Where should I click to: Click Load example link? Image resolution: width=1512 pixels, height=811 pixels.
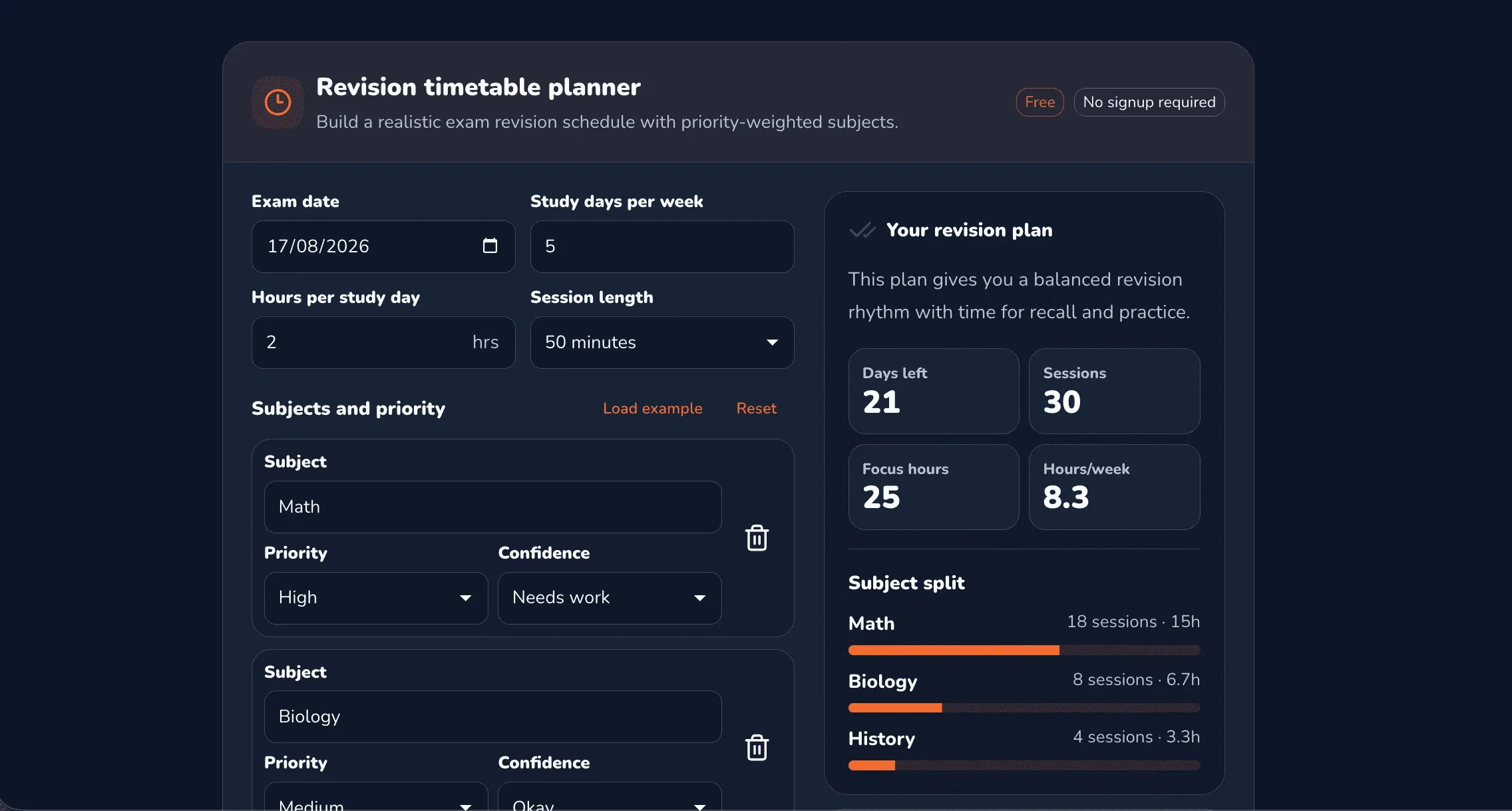click(652, 408)
